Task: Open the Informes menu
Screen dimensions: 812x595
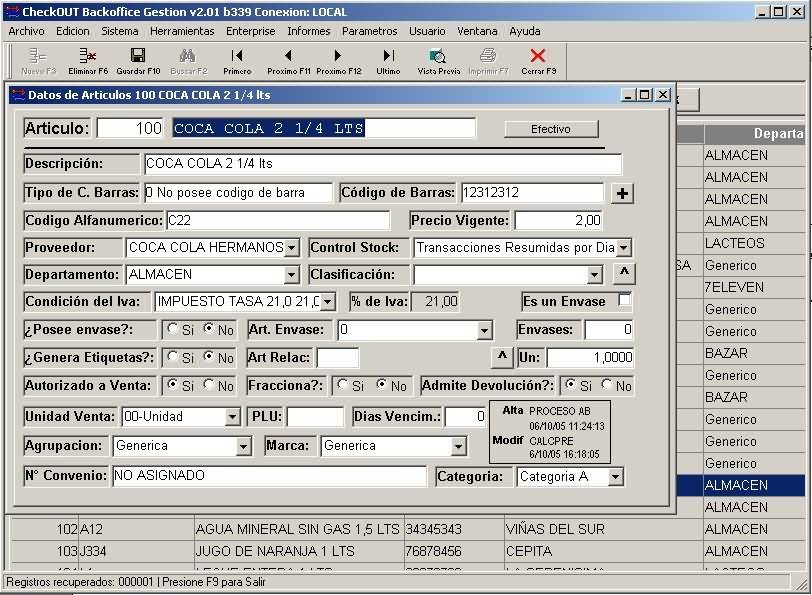Action: click(x=309, y=31)
